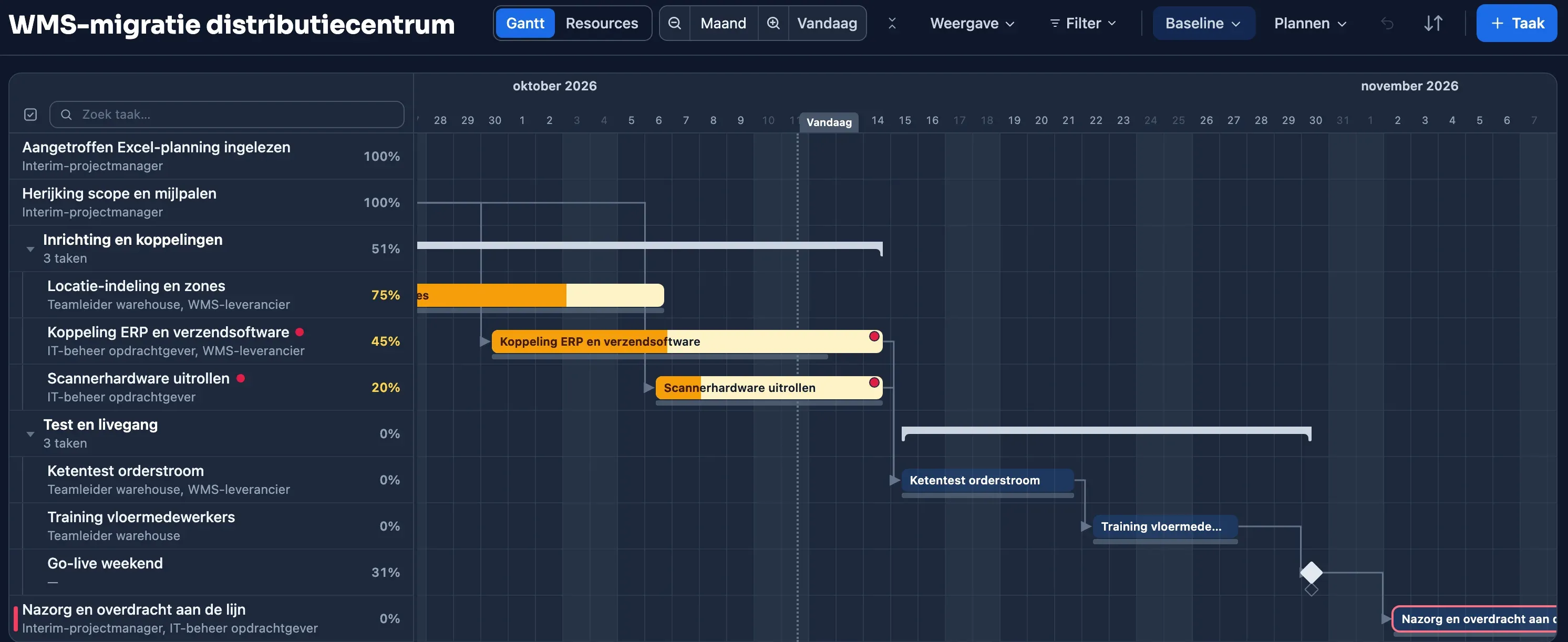
Task: Open the Maand zoom level selector
Action: 723,23
